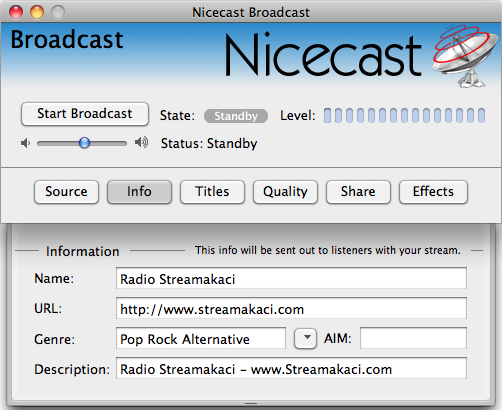Click the drawer resize handle at bottom
502x410 pixels.
251,404
